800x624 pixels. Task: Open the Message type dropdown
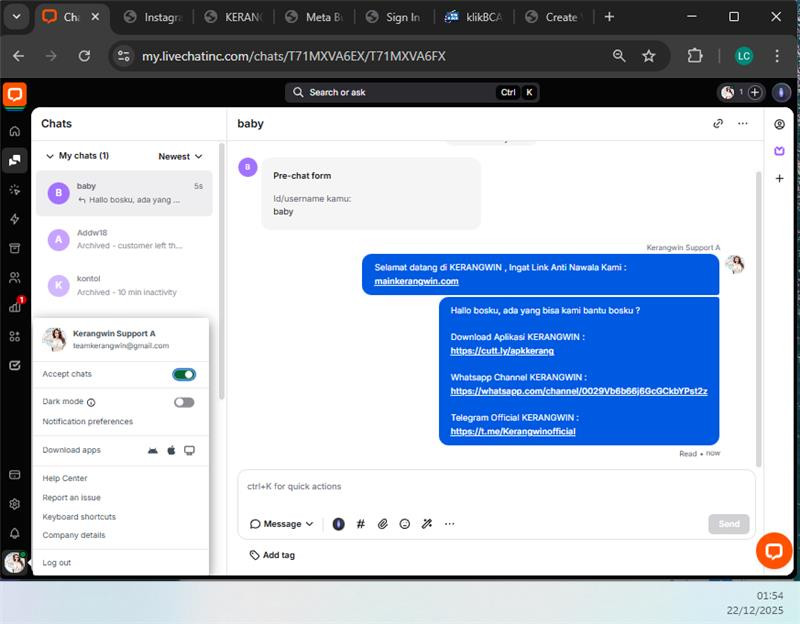(x=281, y=524)
